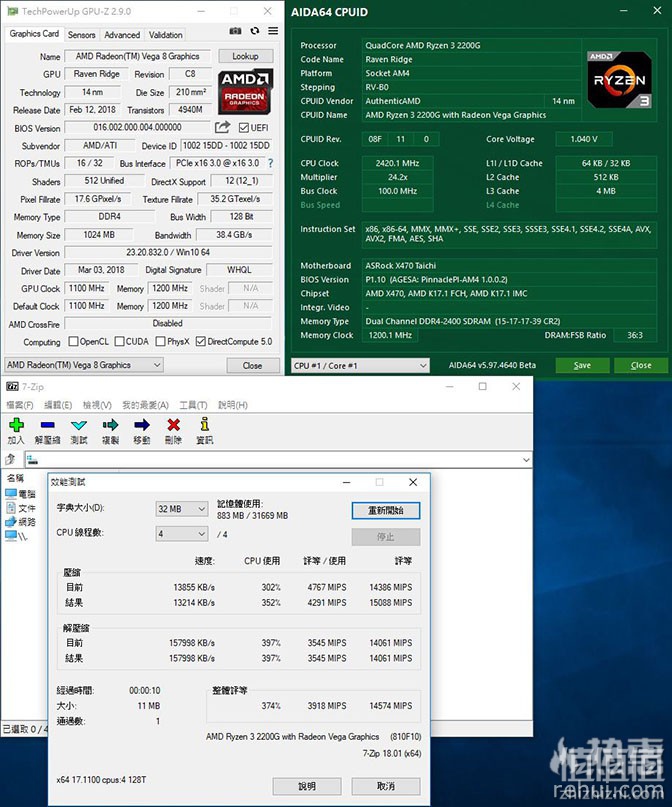Click the BIOS export share icon
Screen dimensions: 672x807
click(x=222, y=127)
